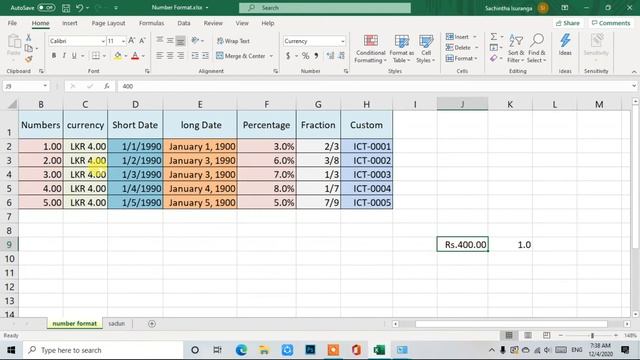Select Bottom Align icon
The image size is (640, 360).
pos(180,40)
